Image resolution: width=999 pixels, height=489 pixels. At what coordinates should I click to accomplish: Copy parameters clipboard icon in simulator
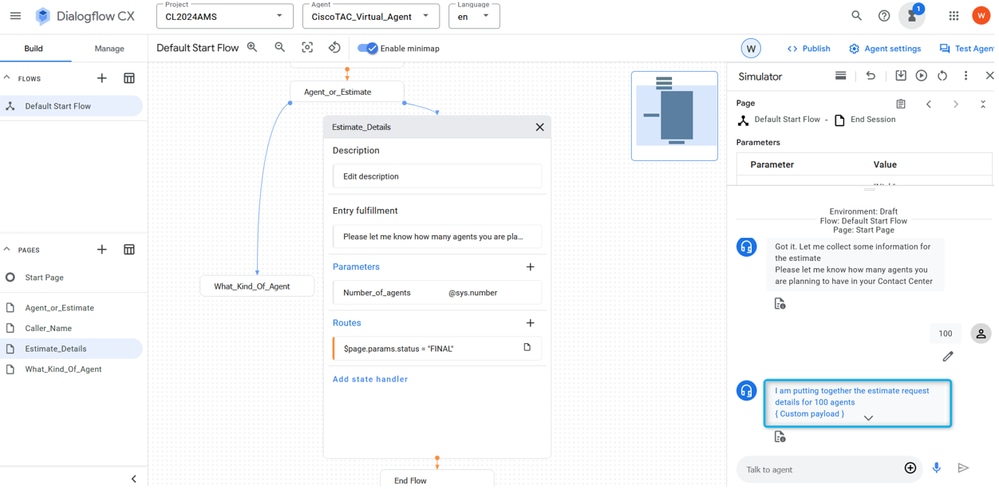tap(900, 104)
